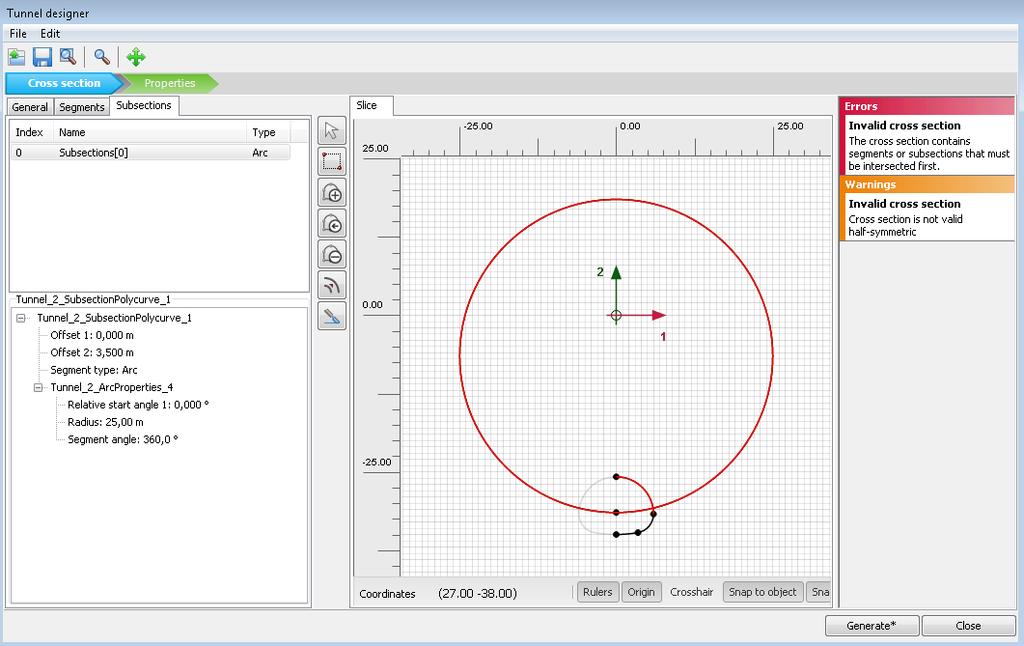The height and width of the screenshot is (646, 1024).
Task: Toggle Snap to object
Action: [763, 592]
